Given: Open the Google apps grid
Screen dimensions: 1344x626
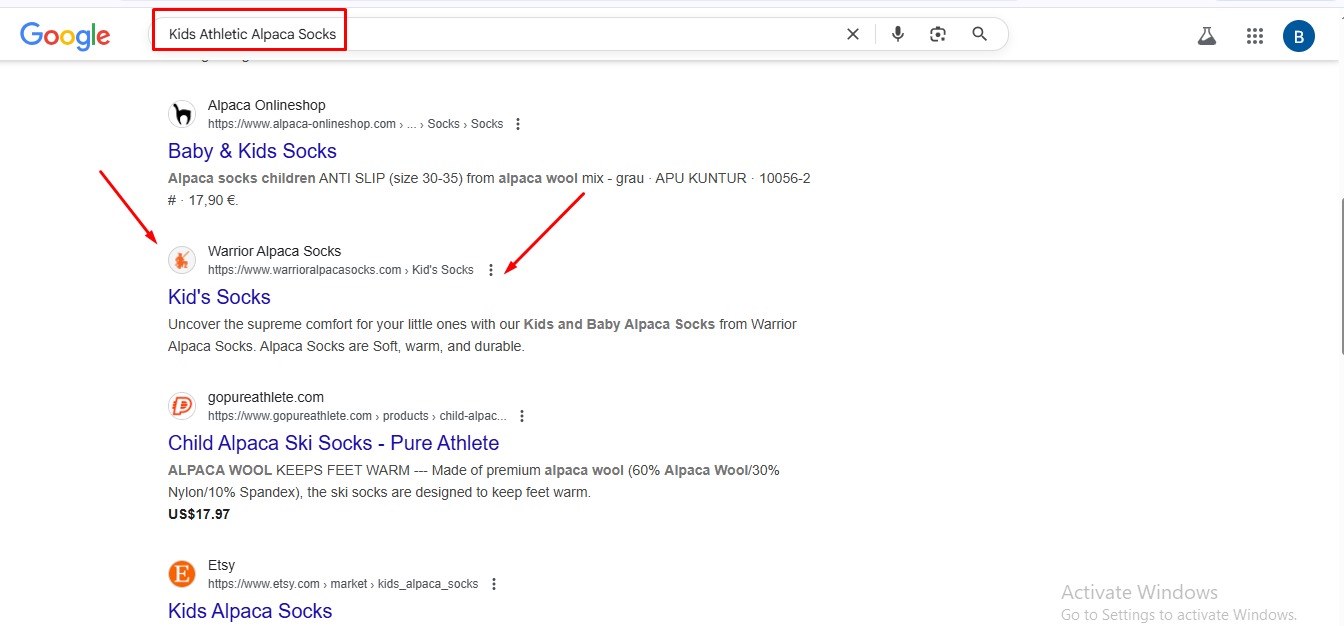Looking at the screenshot, I should pyautogui.click(x=1255, y=37).
